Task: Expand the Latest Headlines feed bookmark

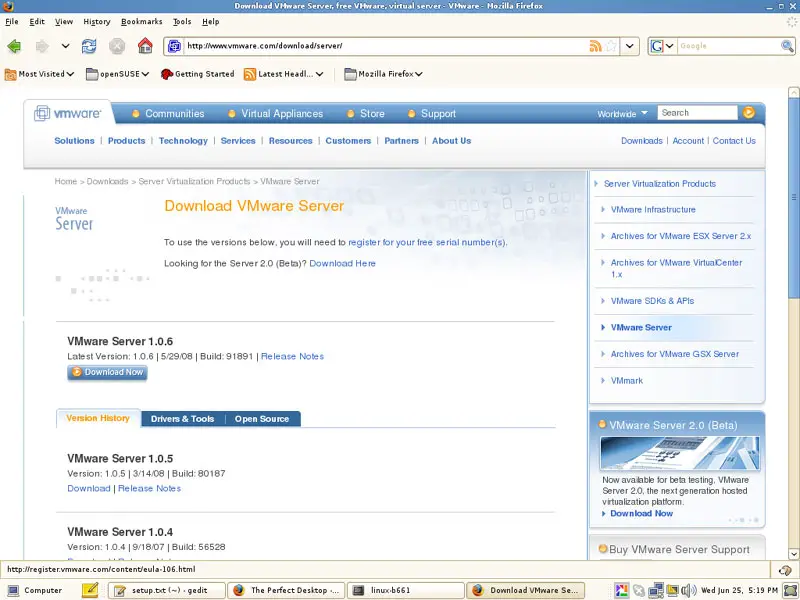Action: (284, 74)
